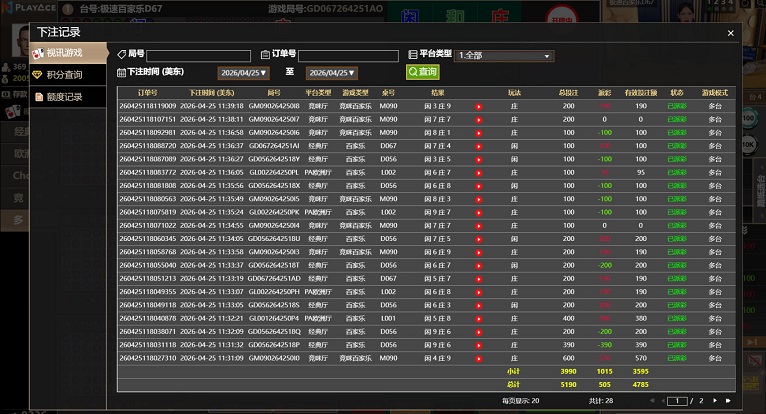Open the start date picker 2026/04/25

(x=244, y=73)
